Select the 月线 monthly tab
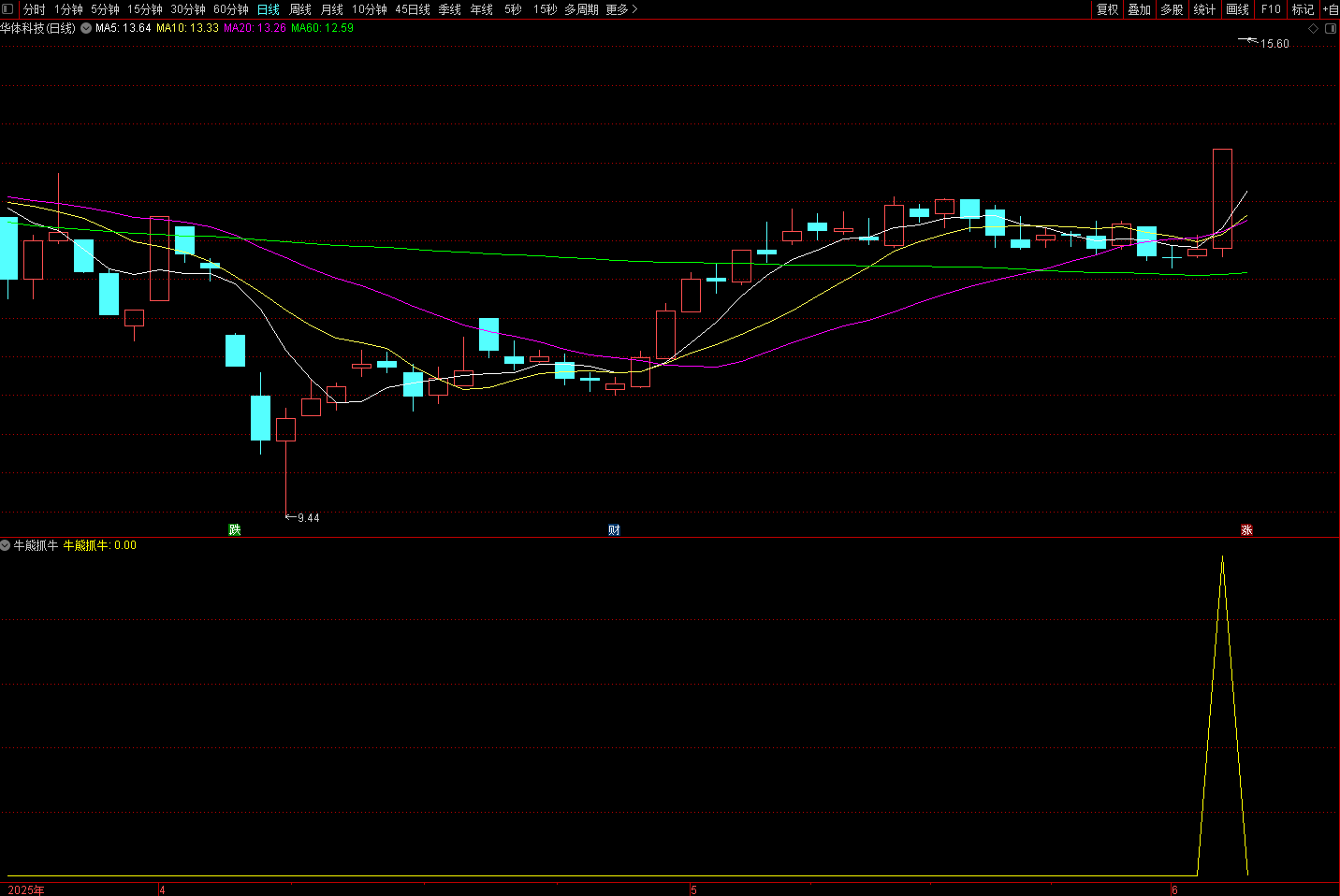Viewport: 1340px width, 896px height. tap(332, 9)
